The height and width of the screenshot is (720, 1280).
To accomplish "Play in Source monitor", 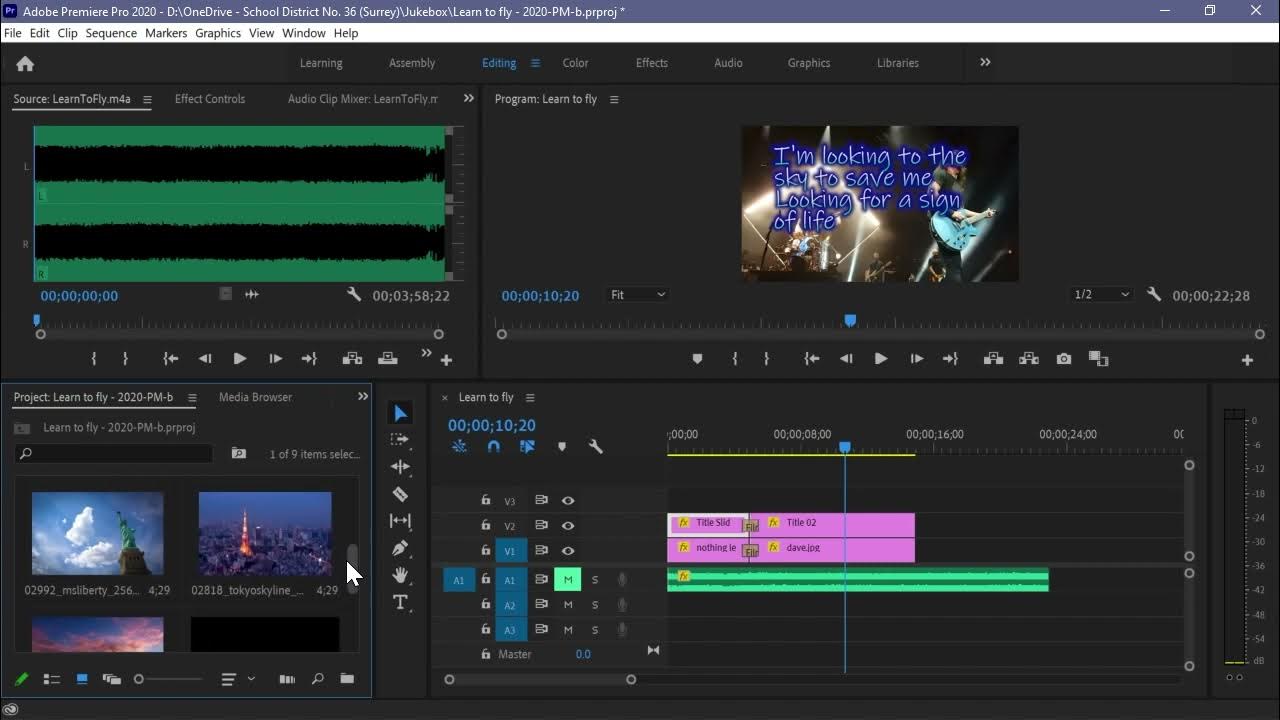I will 240,359.
